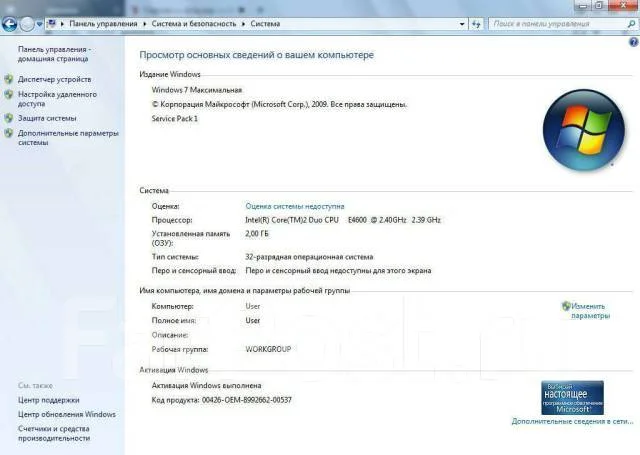Select 'Панель управления' breadcrumb
The width and height of the screenshot is (640, 455).
(x=103, y=24)
